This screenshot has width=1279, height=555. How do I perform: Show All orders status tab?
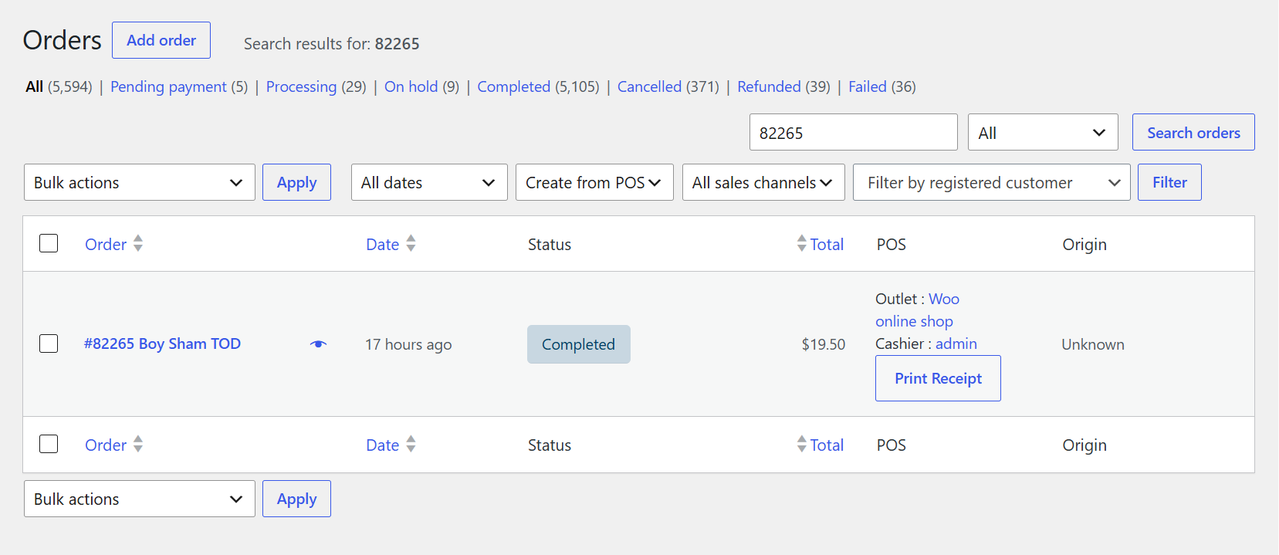tap(35, 87)
